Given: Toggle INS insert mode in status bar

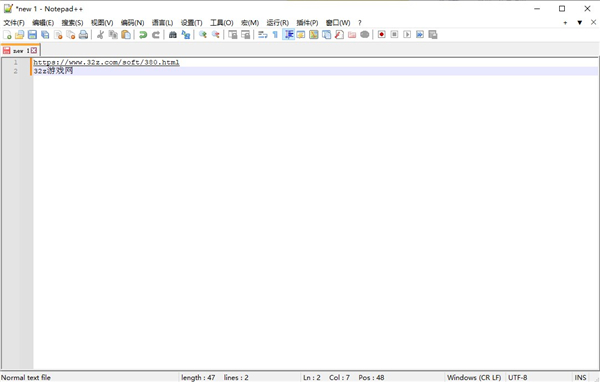Looking at the screenshot, I should 580,377.
